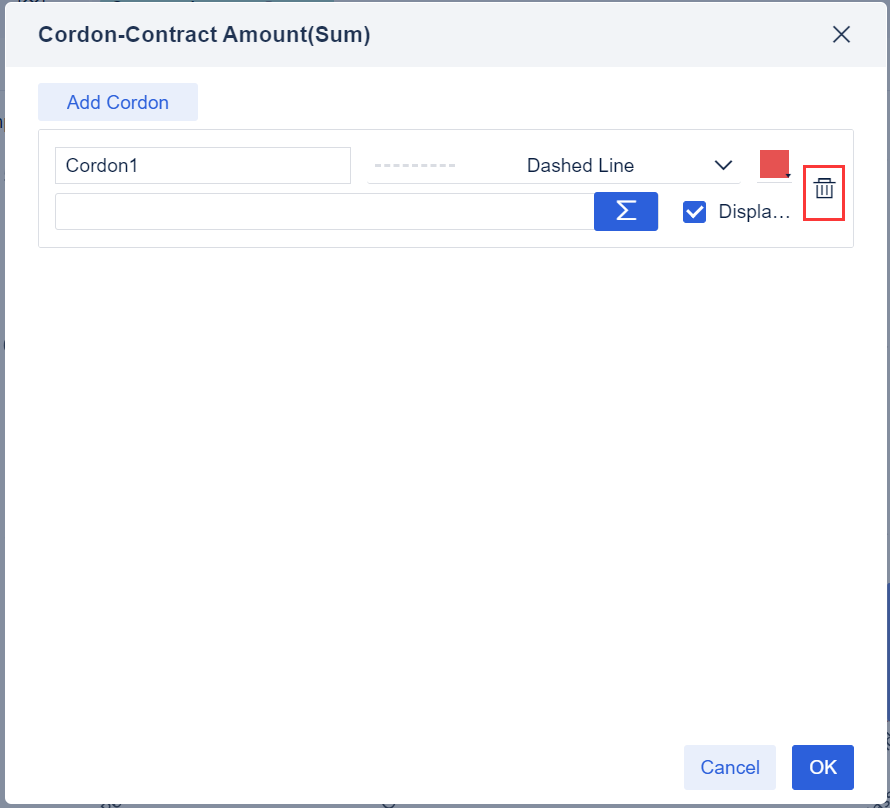Click the small arrow beside red swatch
Screen dimensions: 890x808
tap(788, 176)
